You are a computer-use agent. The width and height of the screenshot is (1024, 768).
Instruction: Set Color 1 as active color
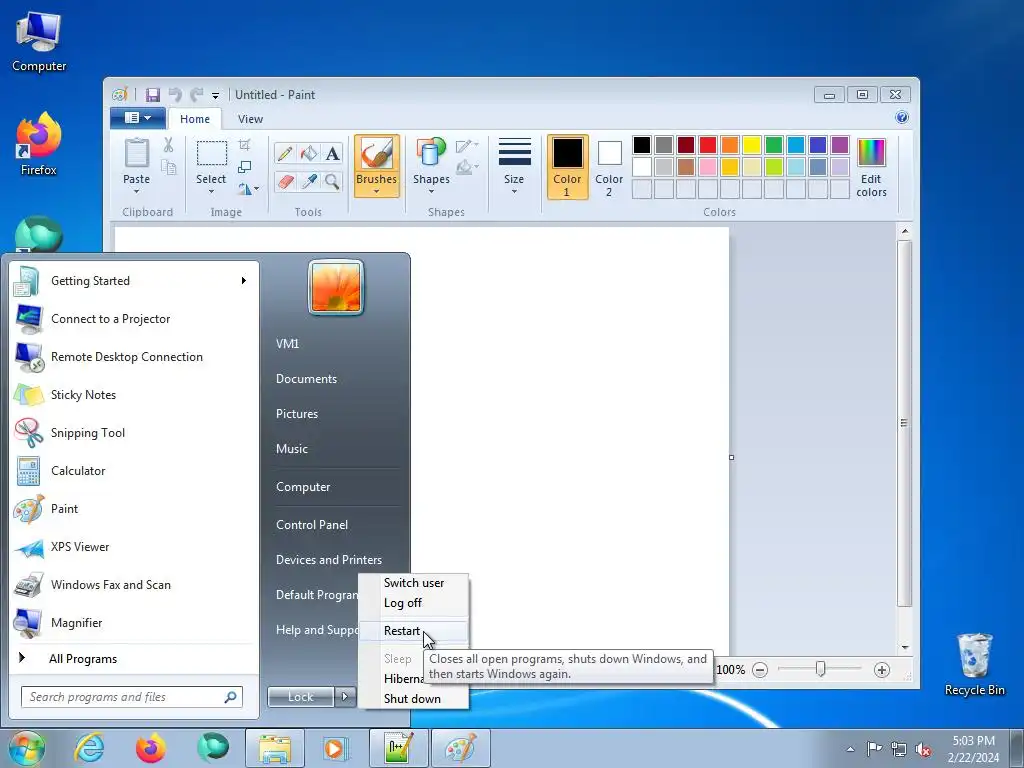(x=567, y=167)
